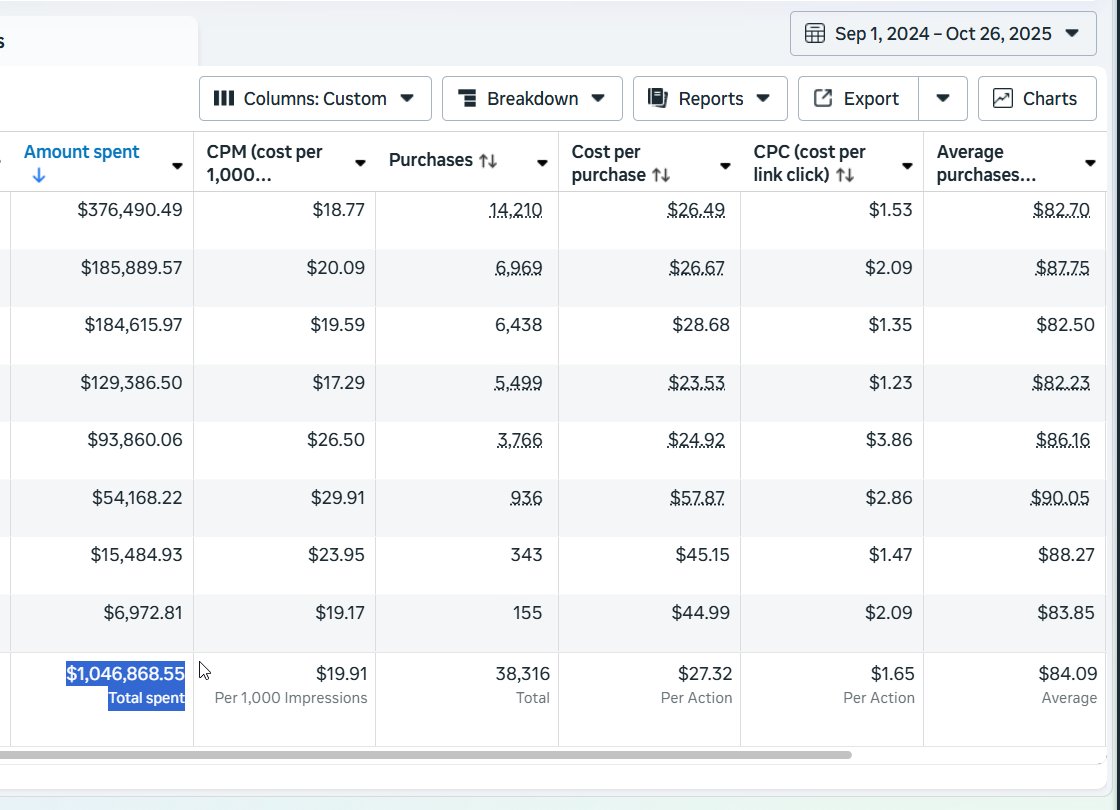1120x810 pixels.
Task: Click the blue sort arrow under Amount spent
Action: [x=39, y=175]
